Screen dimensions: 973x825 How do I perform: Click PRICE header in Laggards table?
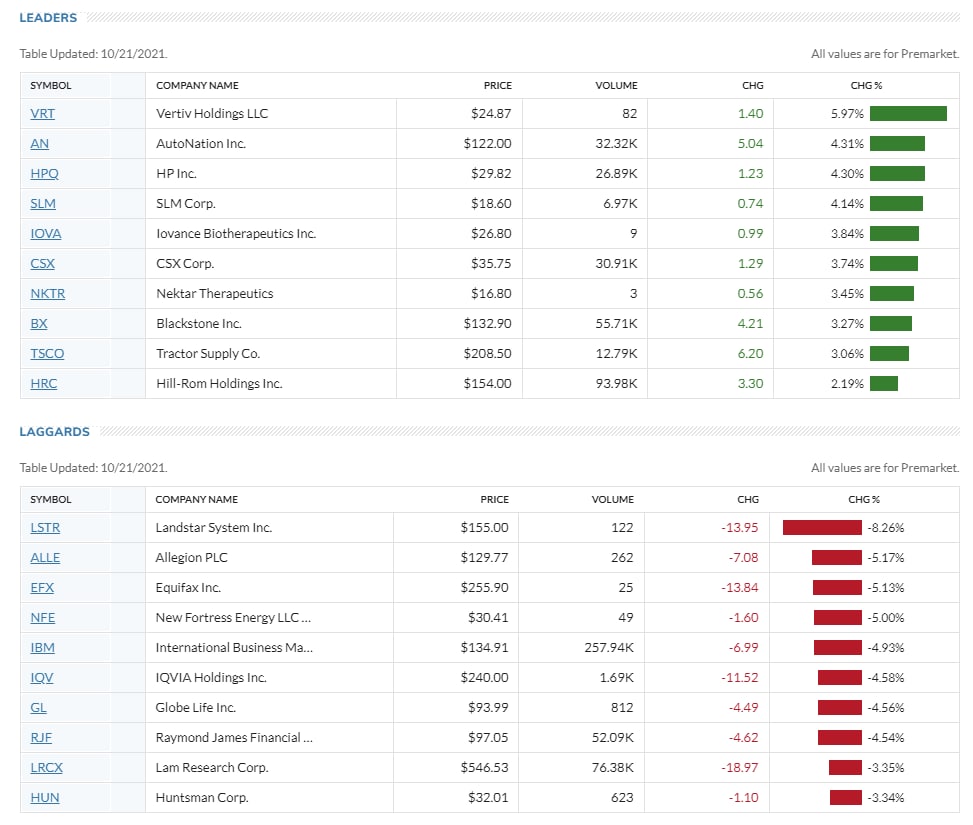(494, 500)
